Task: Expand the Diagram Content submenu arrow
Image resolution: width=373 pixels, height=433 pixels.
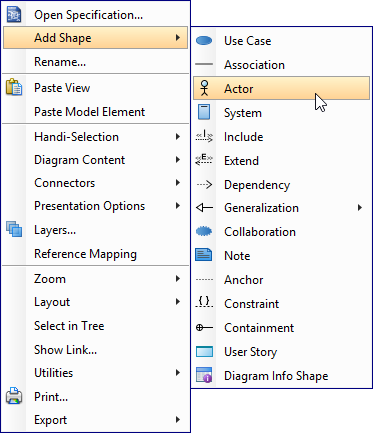Action: (x=178, y=160)
